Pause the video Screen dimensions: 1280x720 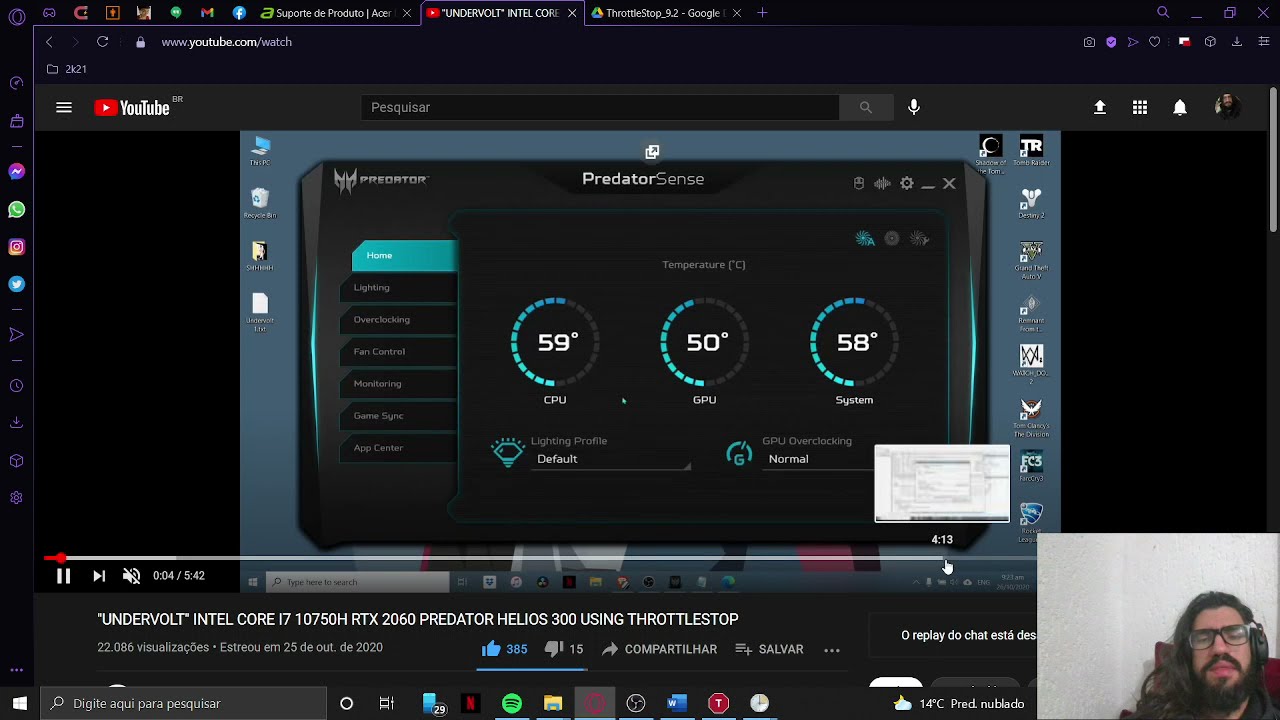(63, 576)
